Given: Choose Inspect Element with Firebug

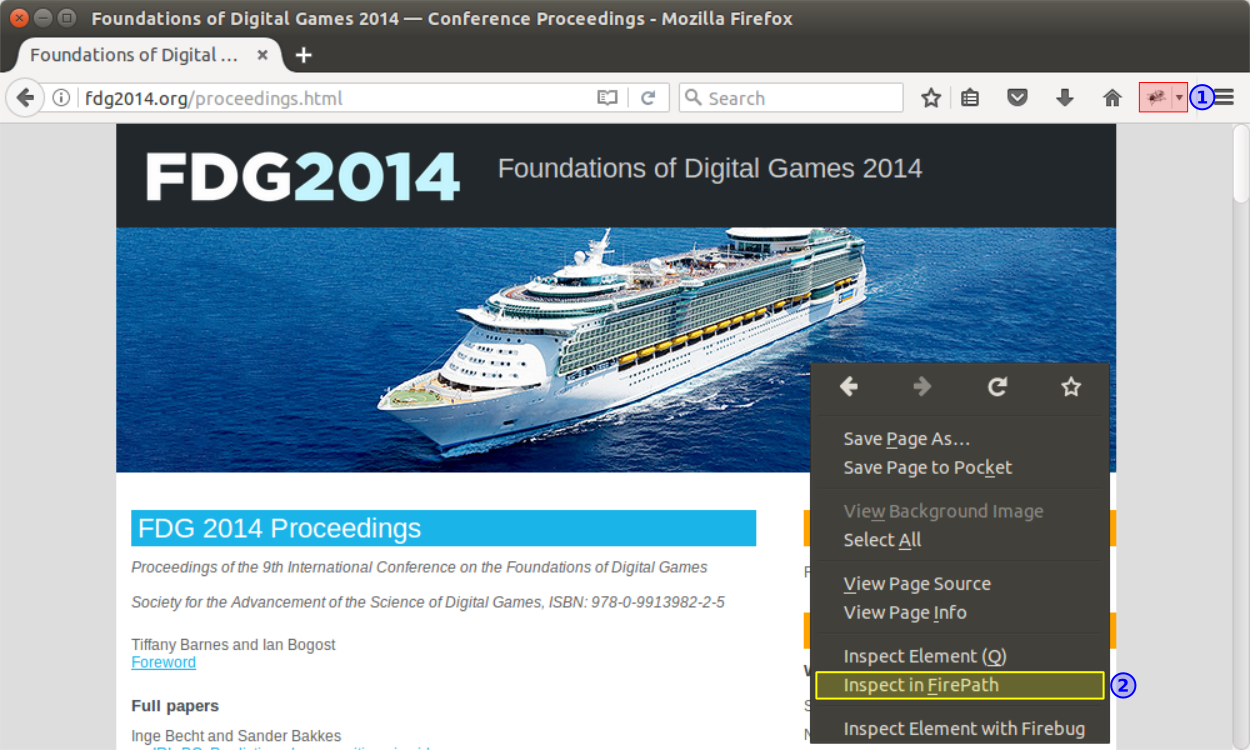Looking at the screenshot, I should (x=960, y=729).
